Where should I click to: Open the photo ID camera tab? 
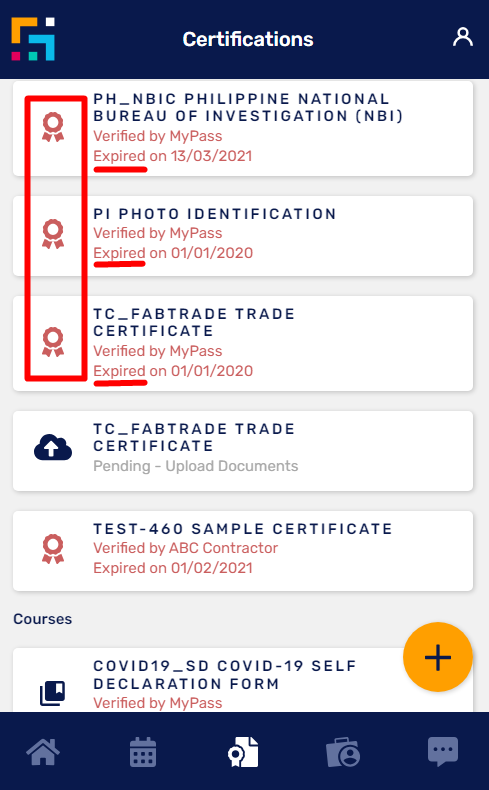(x=343, y=752)
